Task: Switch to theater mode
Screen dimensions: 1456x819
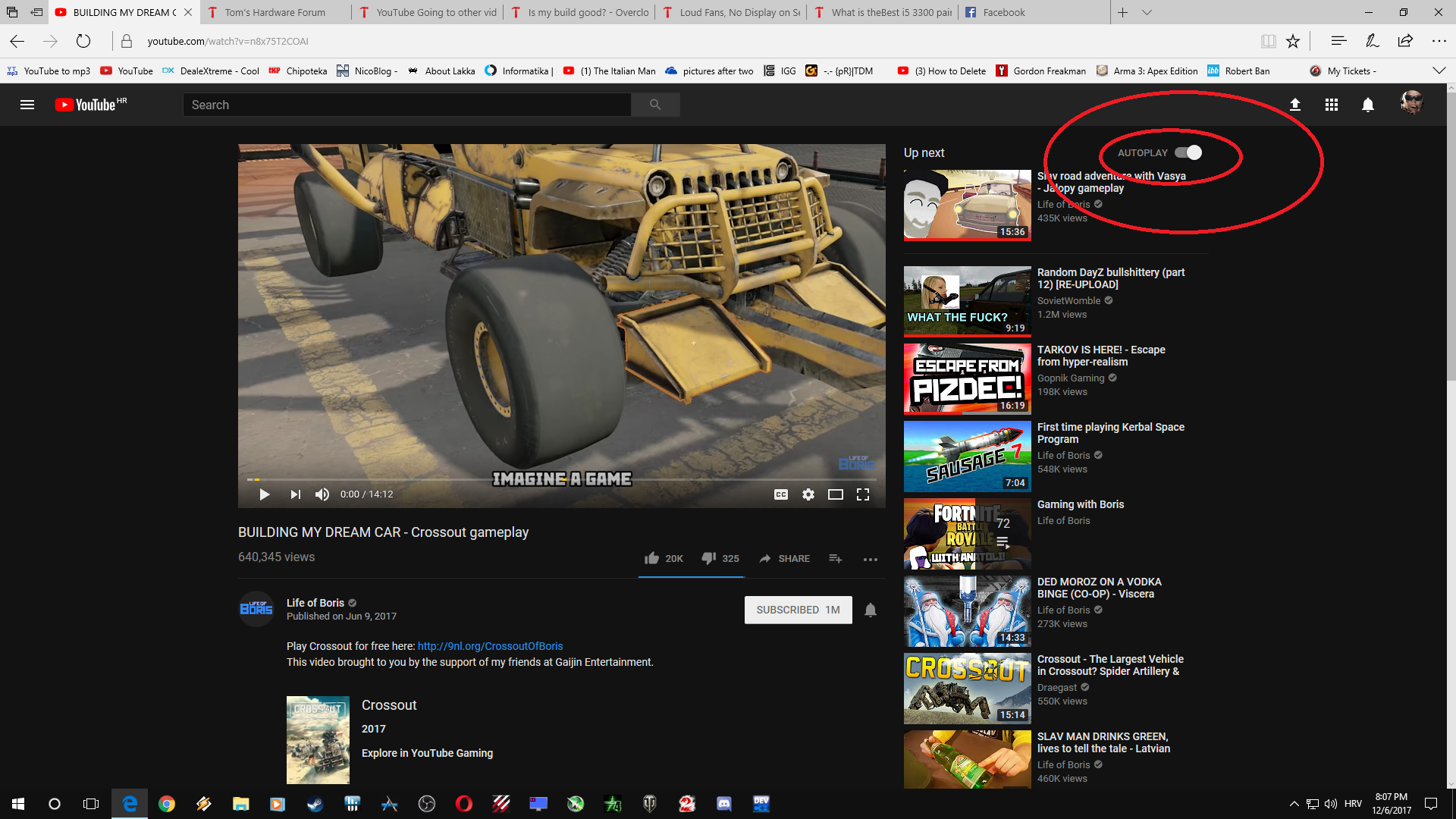Action: point(836,494)
